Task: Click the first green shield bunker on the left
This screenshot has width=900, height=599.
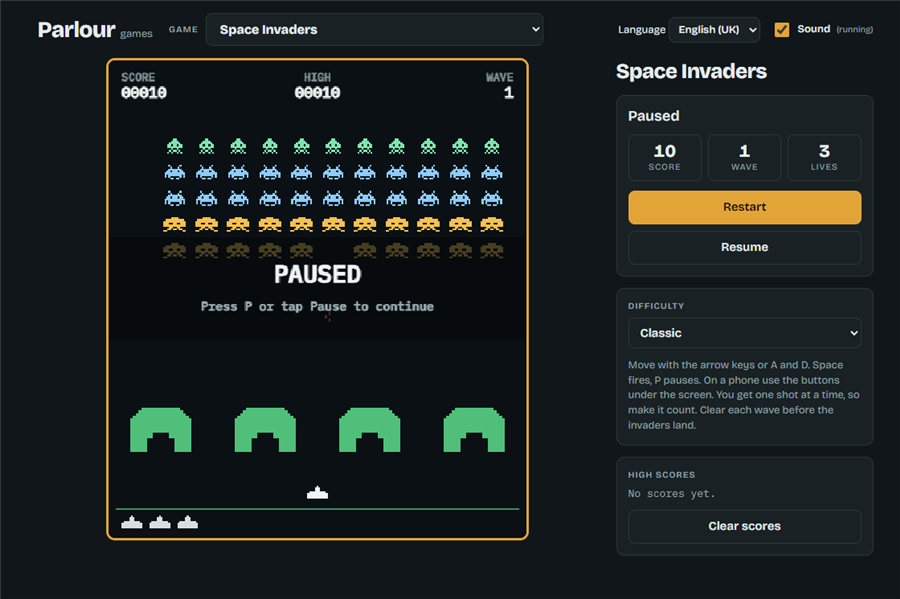Action: [161, 430]
